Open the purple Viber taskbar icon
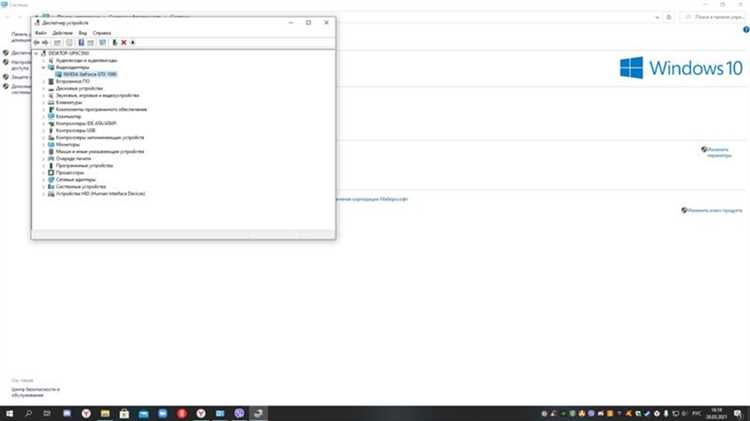This screenshot has height=421, width=750. point(239,413)
